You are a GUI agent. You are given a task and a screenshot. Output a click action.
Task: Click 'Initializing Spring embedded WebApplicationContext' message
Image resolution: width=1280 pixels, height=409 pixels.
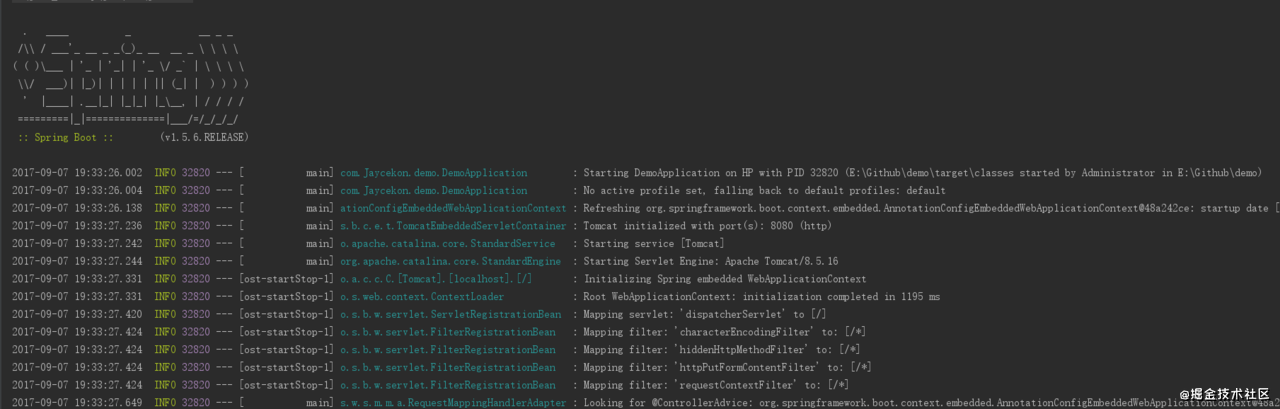pos(725,279)
